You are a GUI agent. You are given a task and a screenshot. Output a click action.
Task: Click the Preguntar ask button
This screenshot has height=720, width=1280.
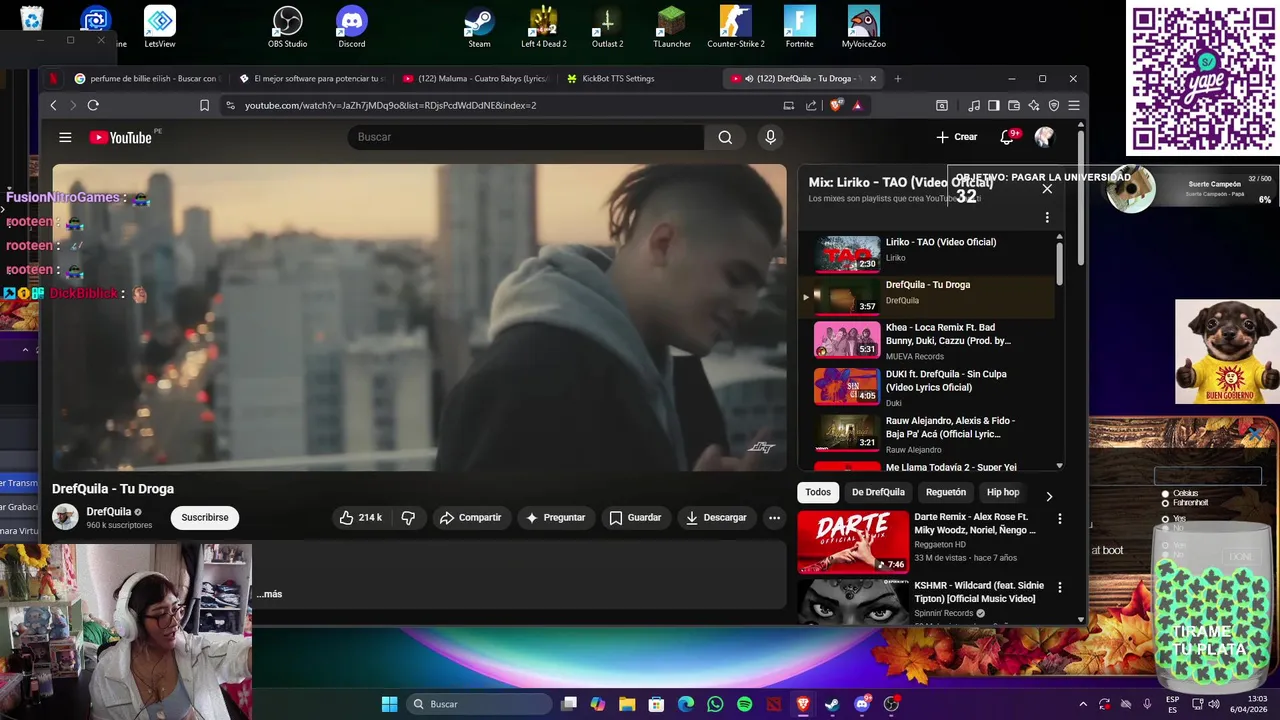pyautogui.click(x=555, y=517)
